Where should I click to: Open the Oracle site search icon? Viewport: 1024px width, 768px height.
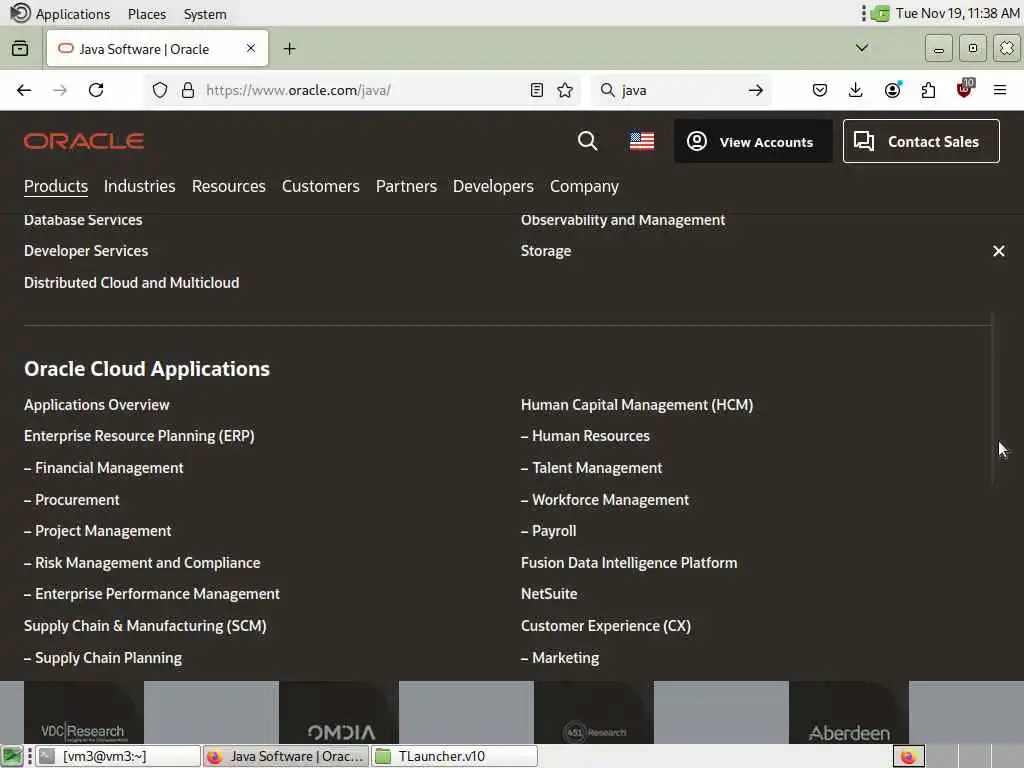pos(587,141)
